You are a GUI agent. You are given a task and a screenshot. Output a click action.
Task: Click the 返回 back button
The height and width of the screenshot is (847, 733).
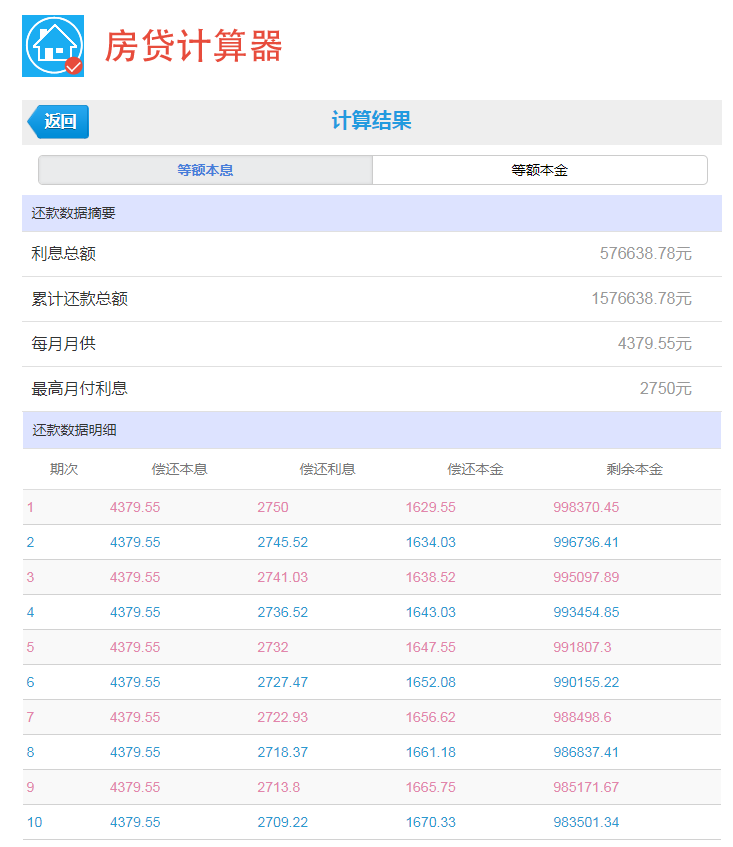click(58, 122)
